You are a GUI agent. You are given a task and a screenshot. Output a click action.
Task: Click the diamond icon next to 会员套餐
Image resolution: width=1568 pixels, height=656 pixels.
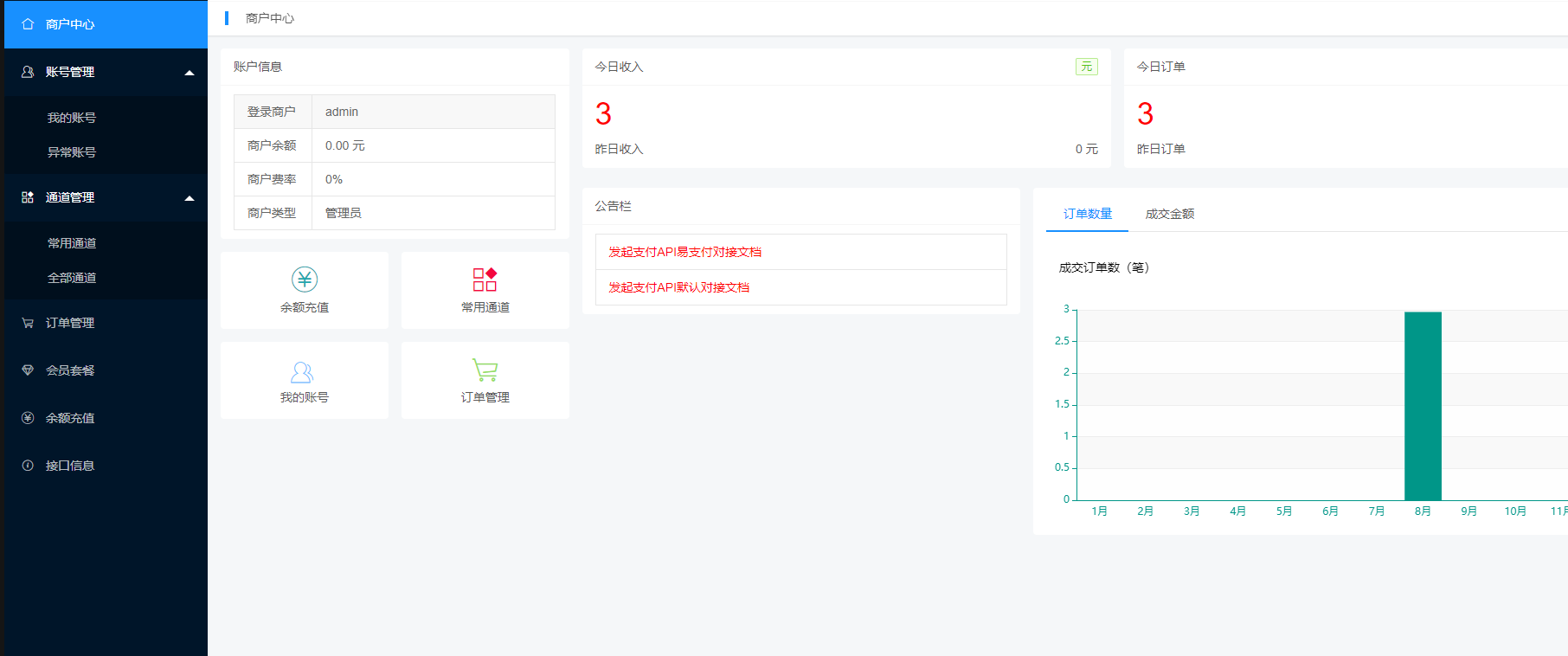click(28, 370)
